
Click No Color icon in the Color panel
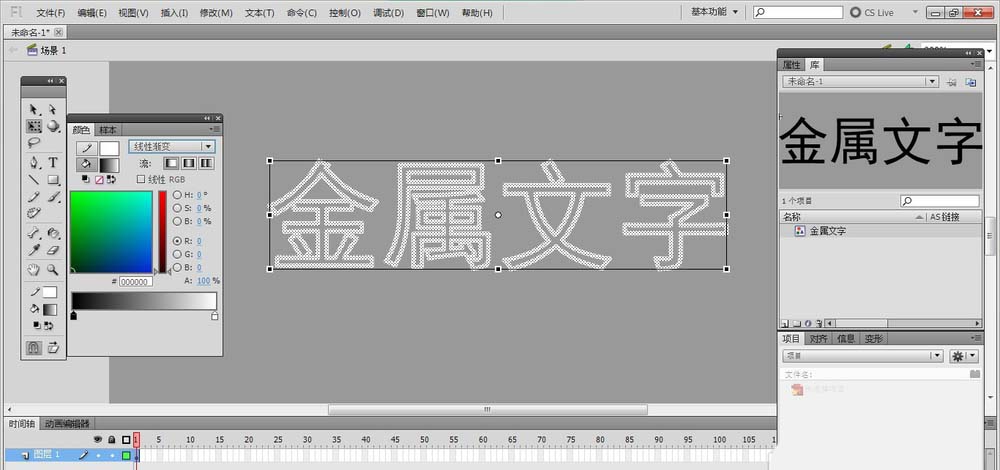(x=99, y=180)
